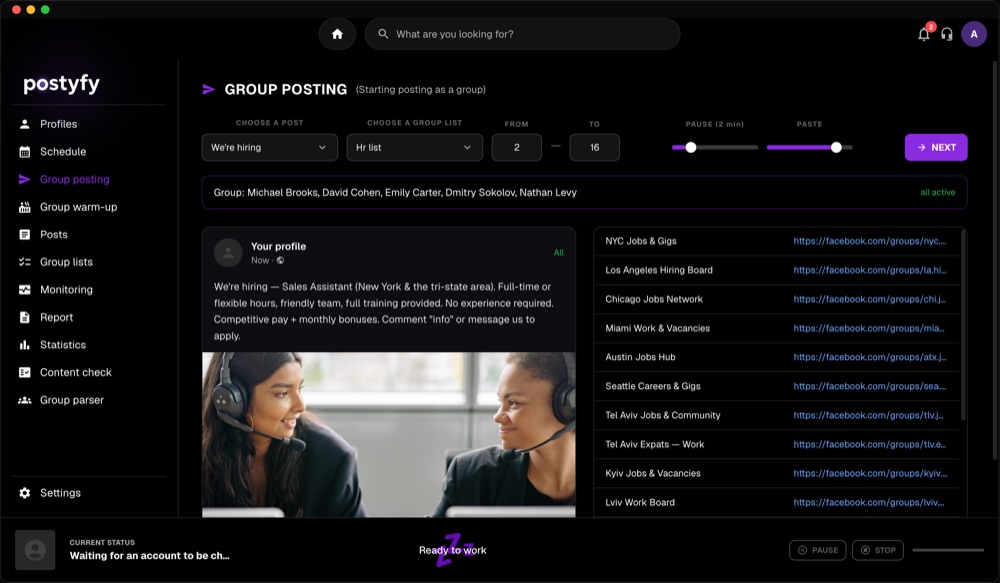This screenshot has width=1000, height=583.
Task: Open the Chicago Jobs Network group link
Action: (x=869, y=299)
